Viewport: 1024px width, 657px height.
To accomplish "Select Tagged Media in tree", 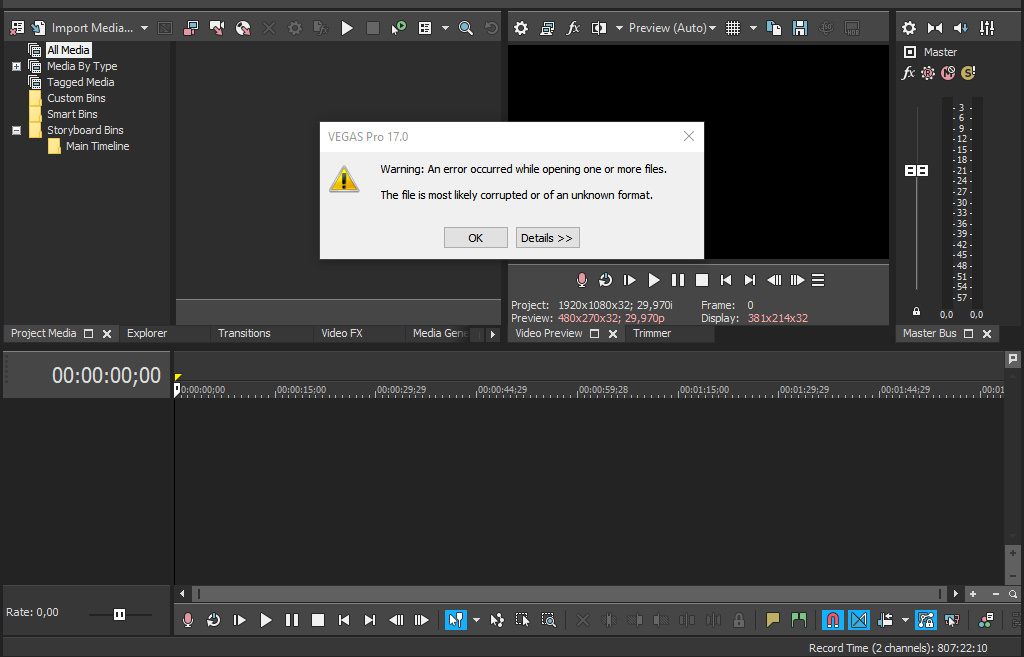I will [x=80, y=82].
